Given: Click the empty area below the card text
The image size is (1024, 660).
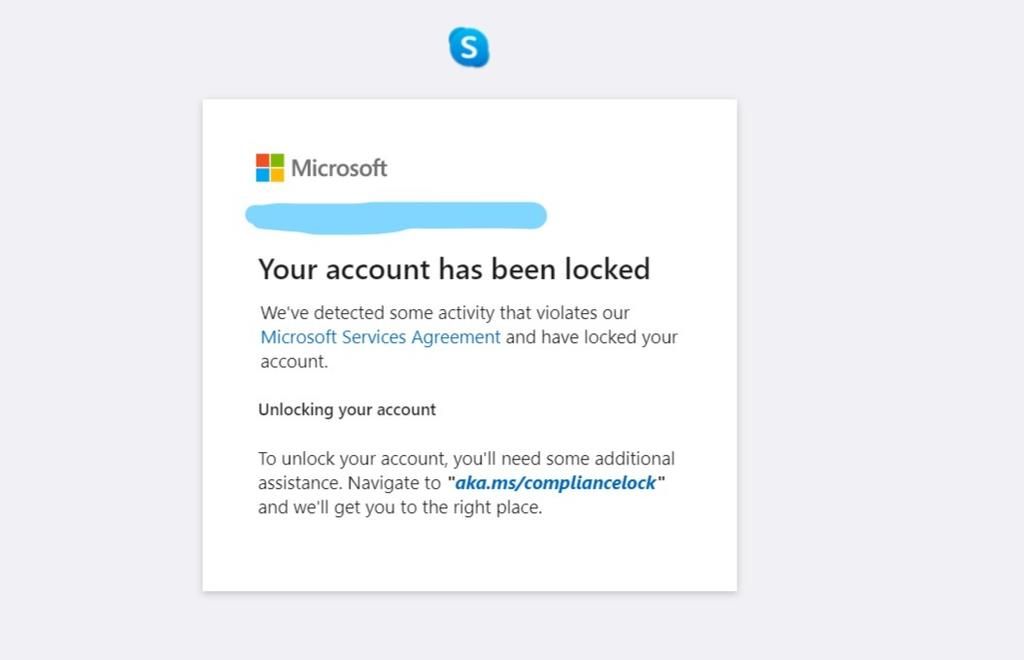Looking at the screenshot, I should pyautogui.click(x=470, y=555).
